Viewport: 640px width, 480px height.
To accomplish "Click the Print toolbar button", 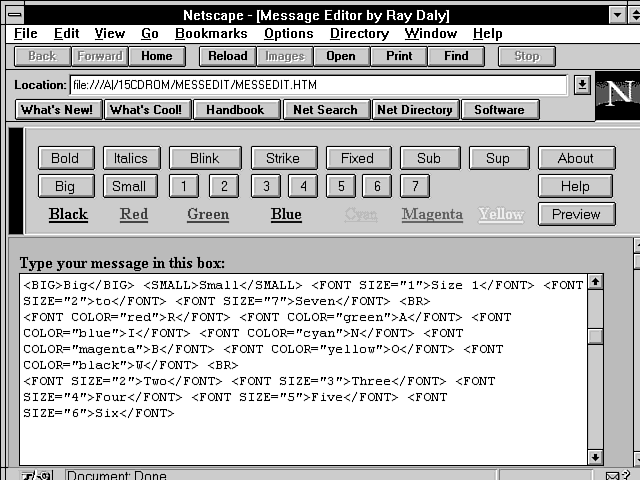I will [399, 56].
